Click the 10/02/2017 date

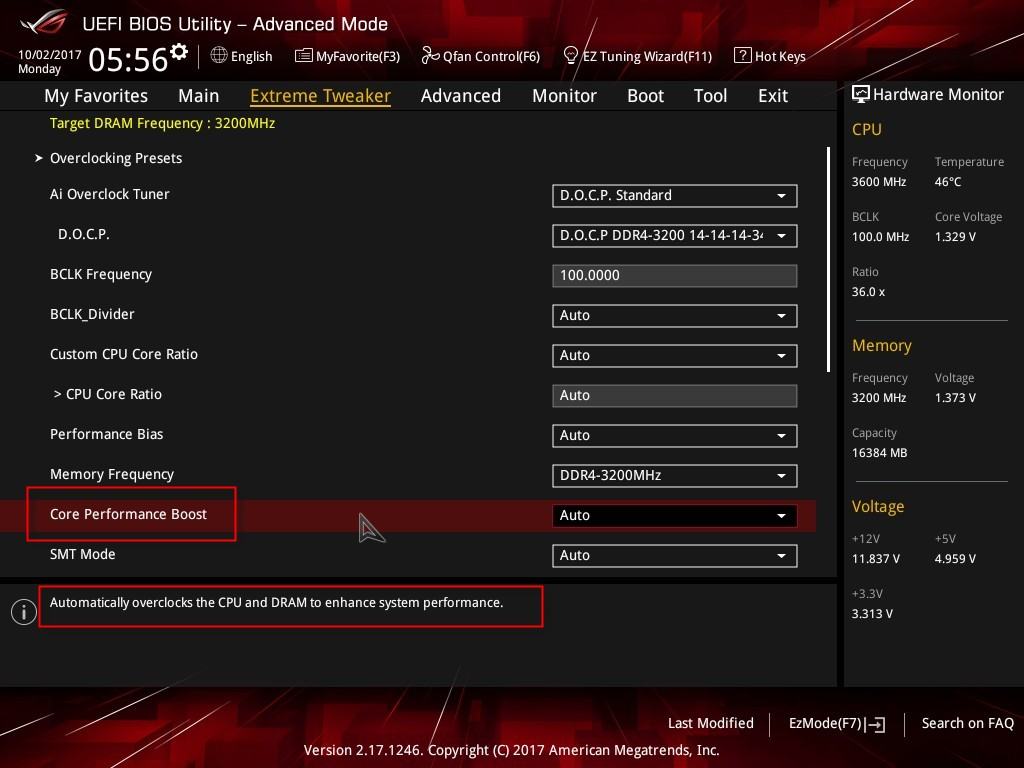point(50,55)
